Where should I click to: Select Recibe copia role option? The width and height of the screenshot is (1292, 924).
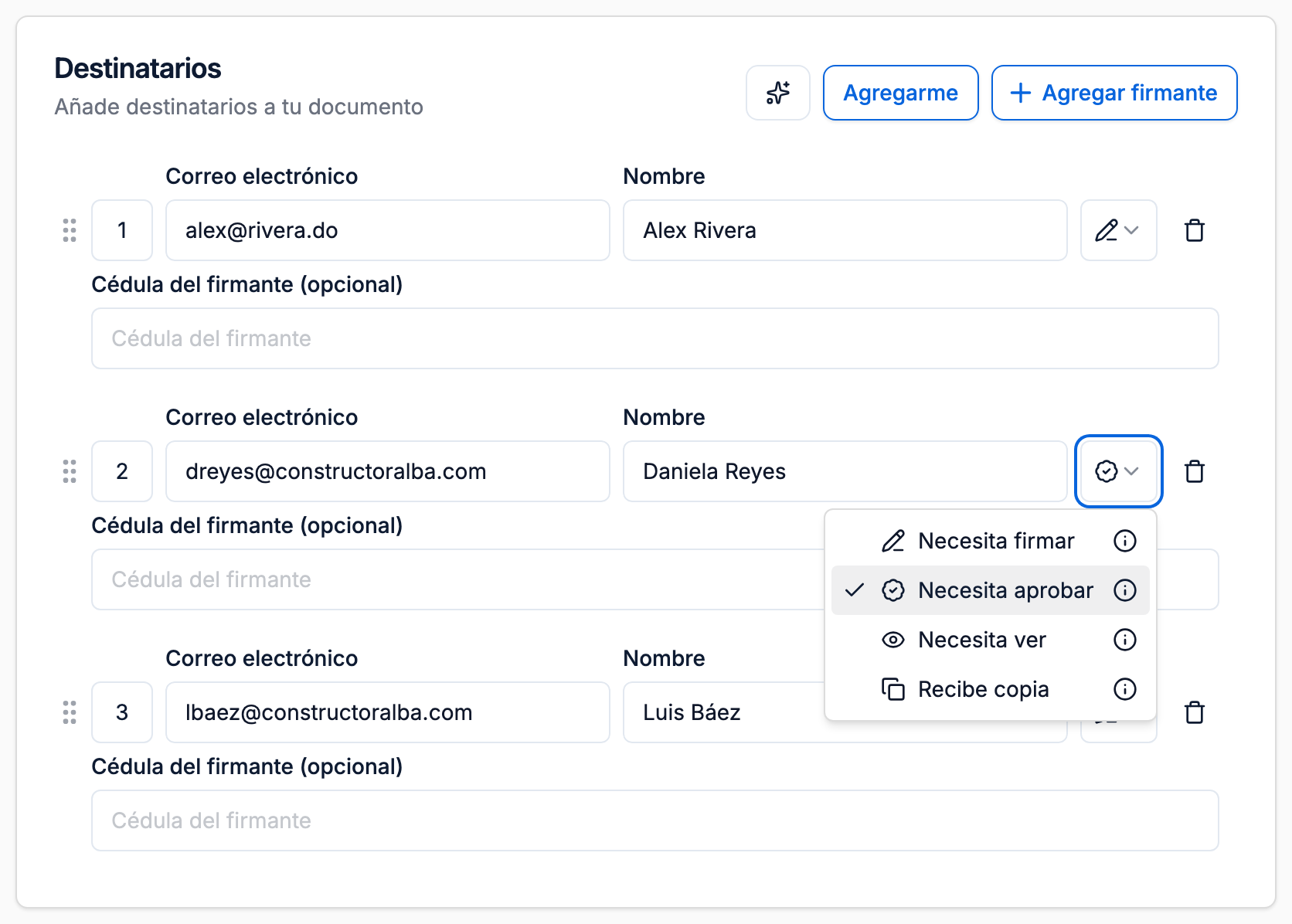point(990,689)
